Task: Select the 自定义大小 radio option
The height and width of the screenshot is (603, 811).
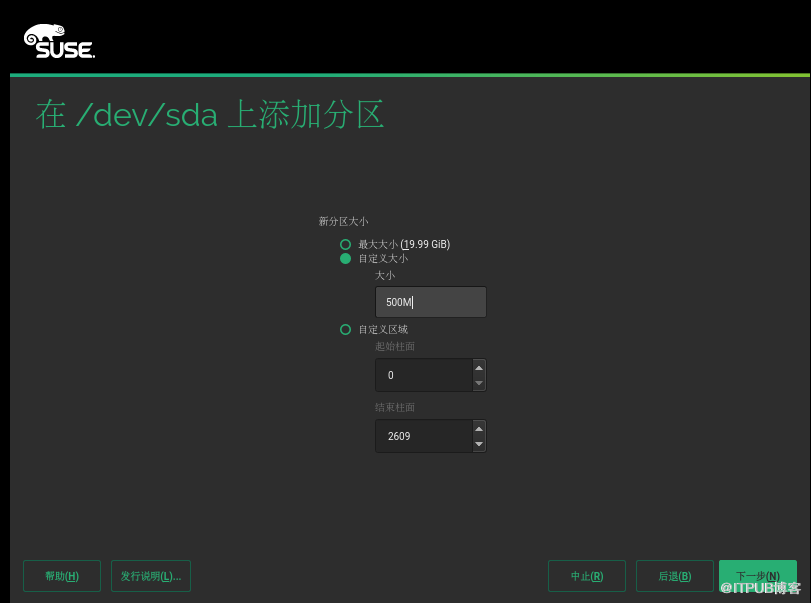Action: pyautogui.click(x=346, y=258)
